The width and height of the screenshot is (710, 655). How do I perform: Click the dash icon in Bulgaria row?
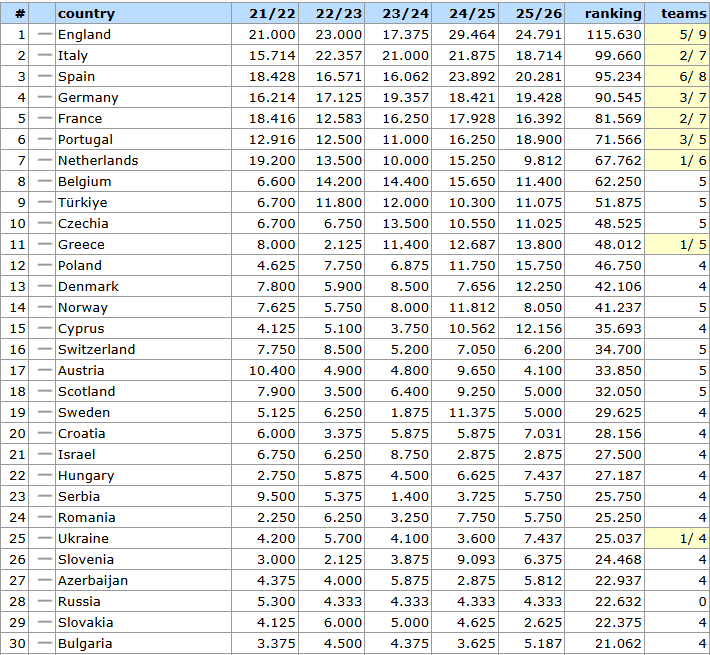click(44, 644)
